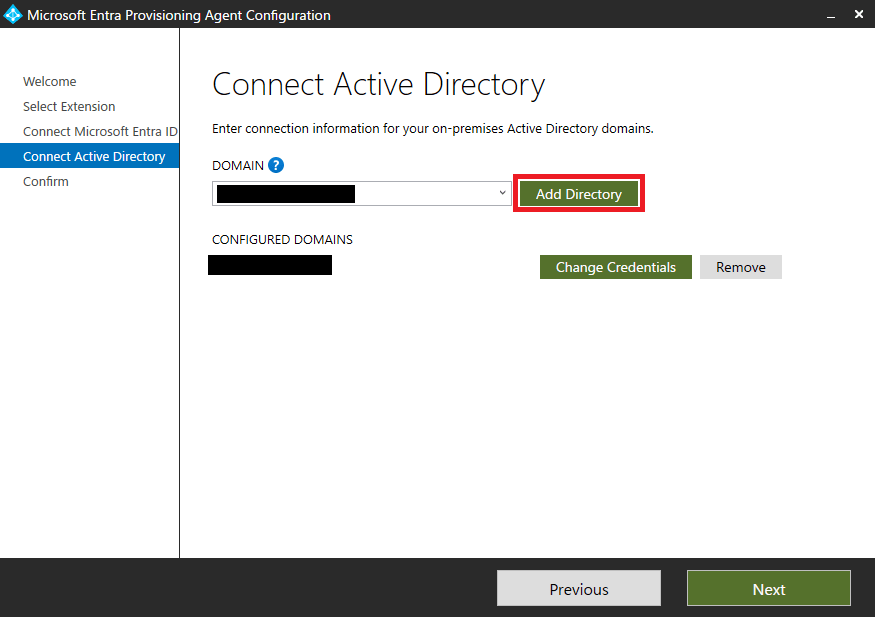Screen dimensions: 875x617
Task: Select the Welcome step in sidebar
Action: (50, 81)
